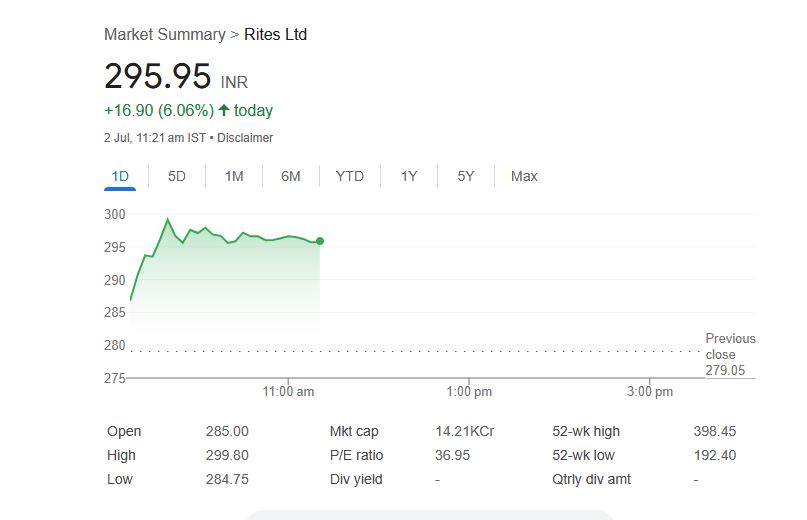Switch to the 1D tab
Viewport: 807px width, 520px height.
coord(120,177)
